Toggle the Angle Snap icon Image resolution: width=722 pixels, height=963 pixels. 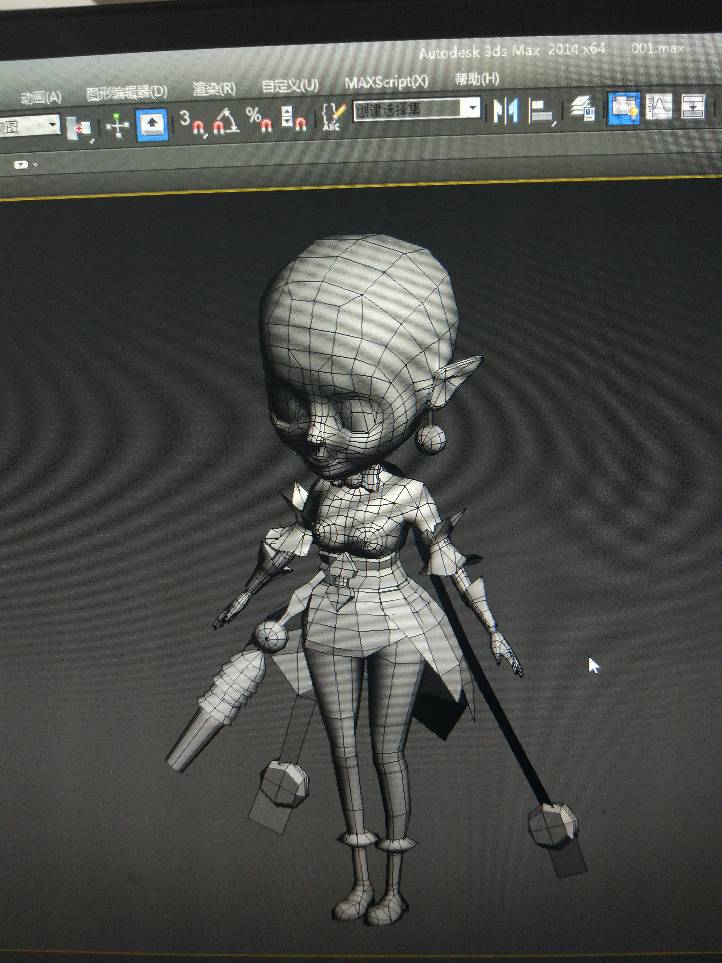click(225, 120)
